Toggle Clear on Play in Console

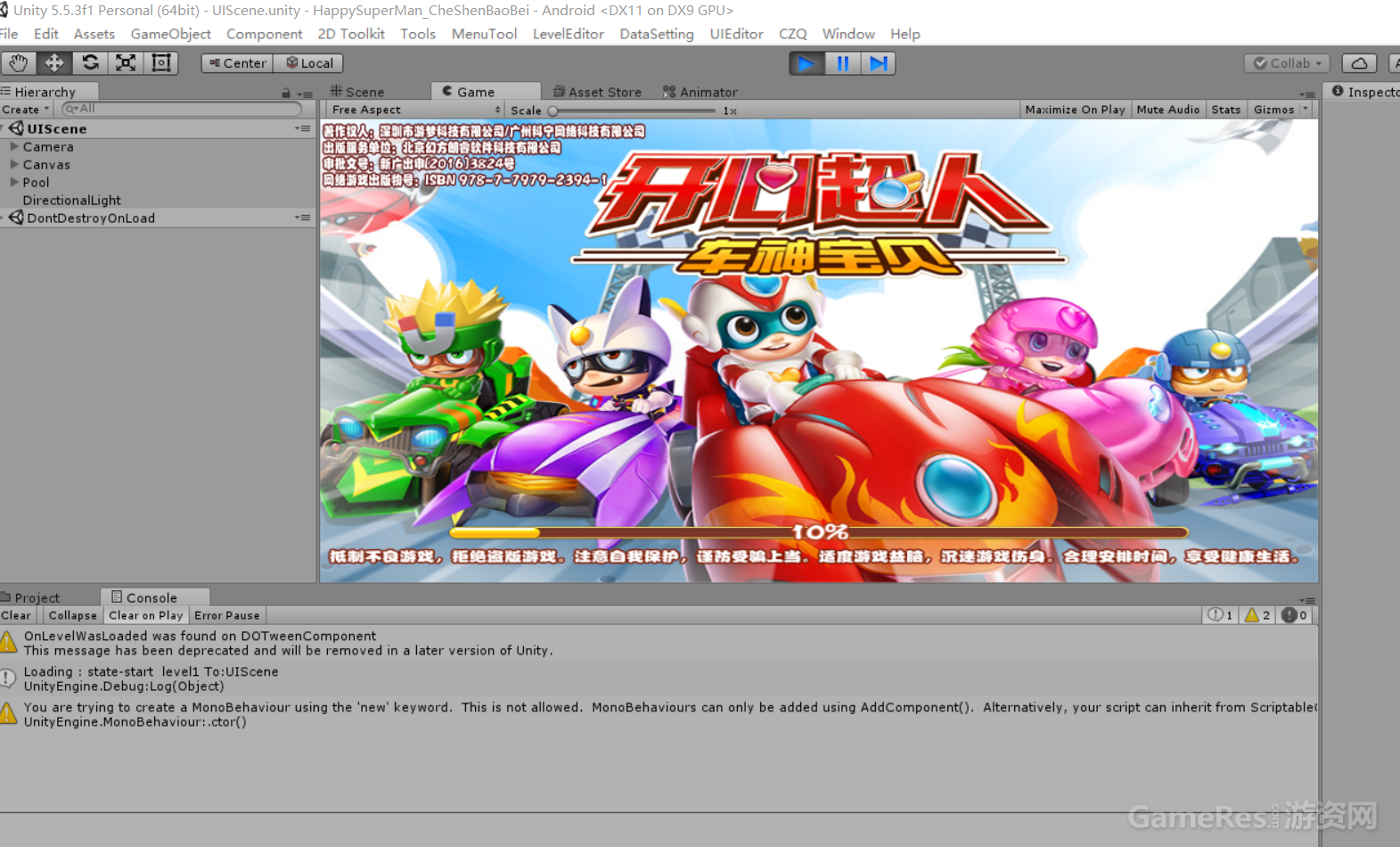point(145,615)
